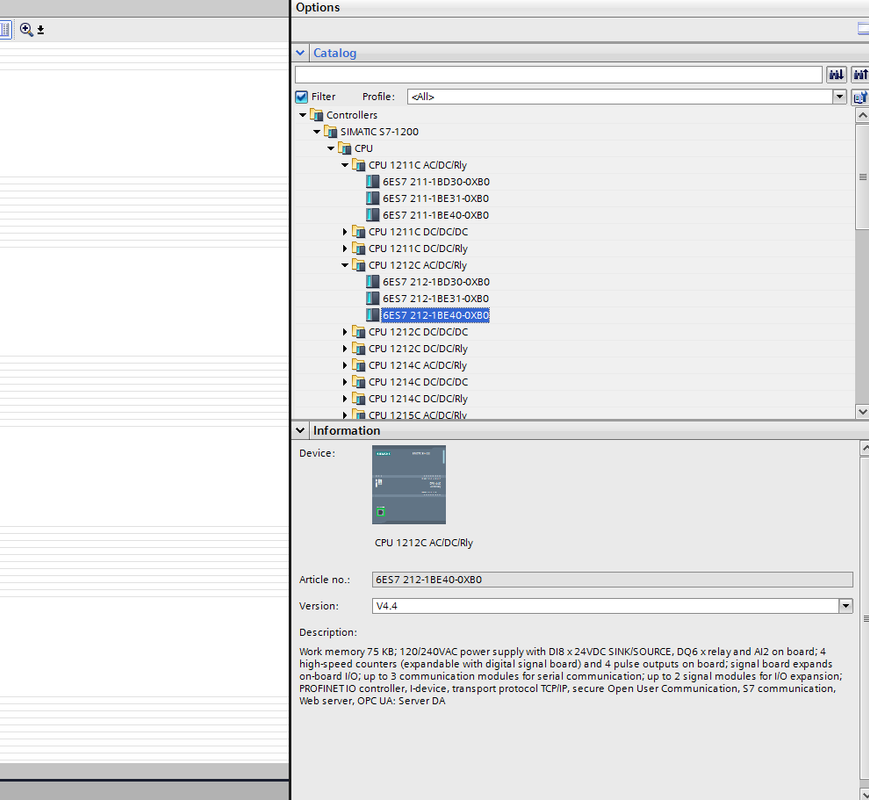
Task: Click the search-up icon next to the catalog search field
Action: 860,74
